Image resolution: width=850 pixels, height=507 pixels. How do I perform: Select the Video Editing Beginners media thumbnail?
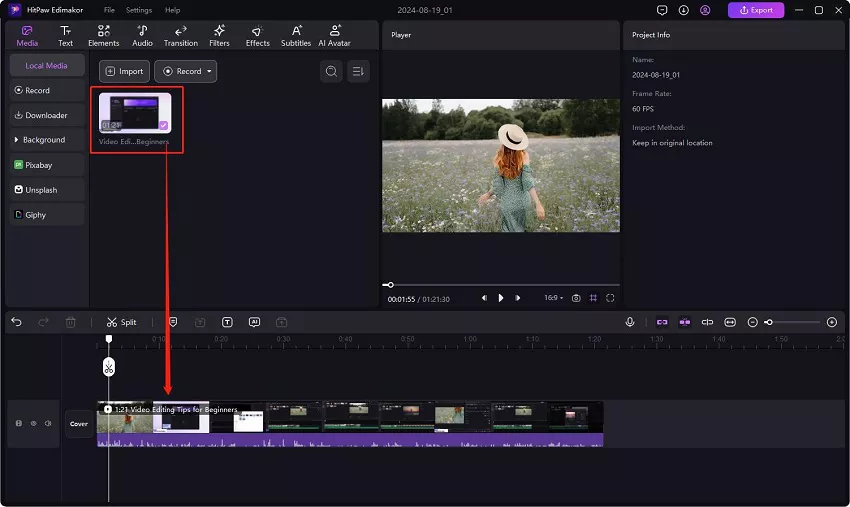pos(135,113)
